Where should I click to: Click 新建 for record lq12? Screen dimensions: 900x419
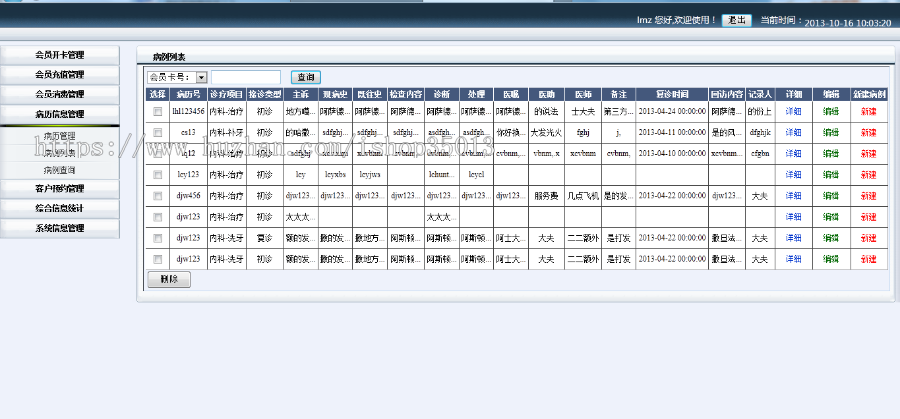click(x=869, y=154)
